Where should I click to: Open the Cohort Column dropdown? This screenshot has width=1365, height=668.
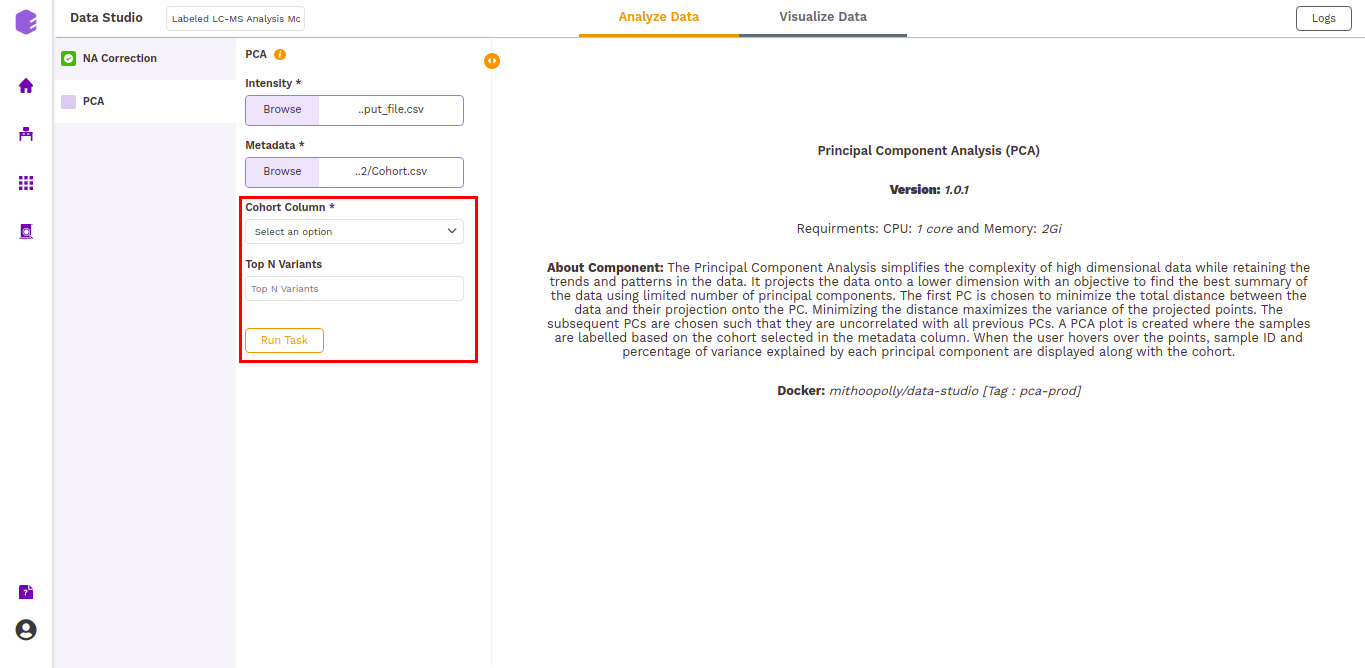354,231
